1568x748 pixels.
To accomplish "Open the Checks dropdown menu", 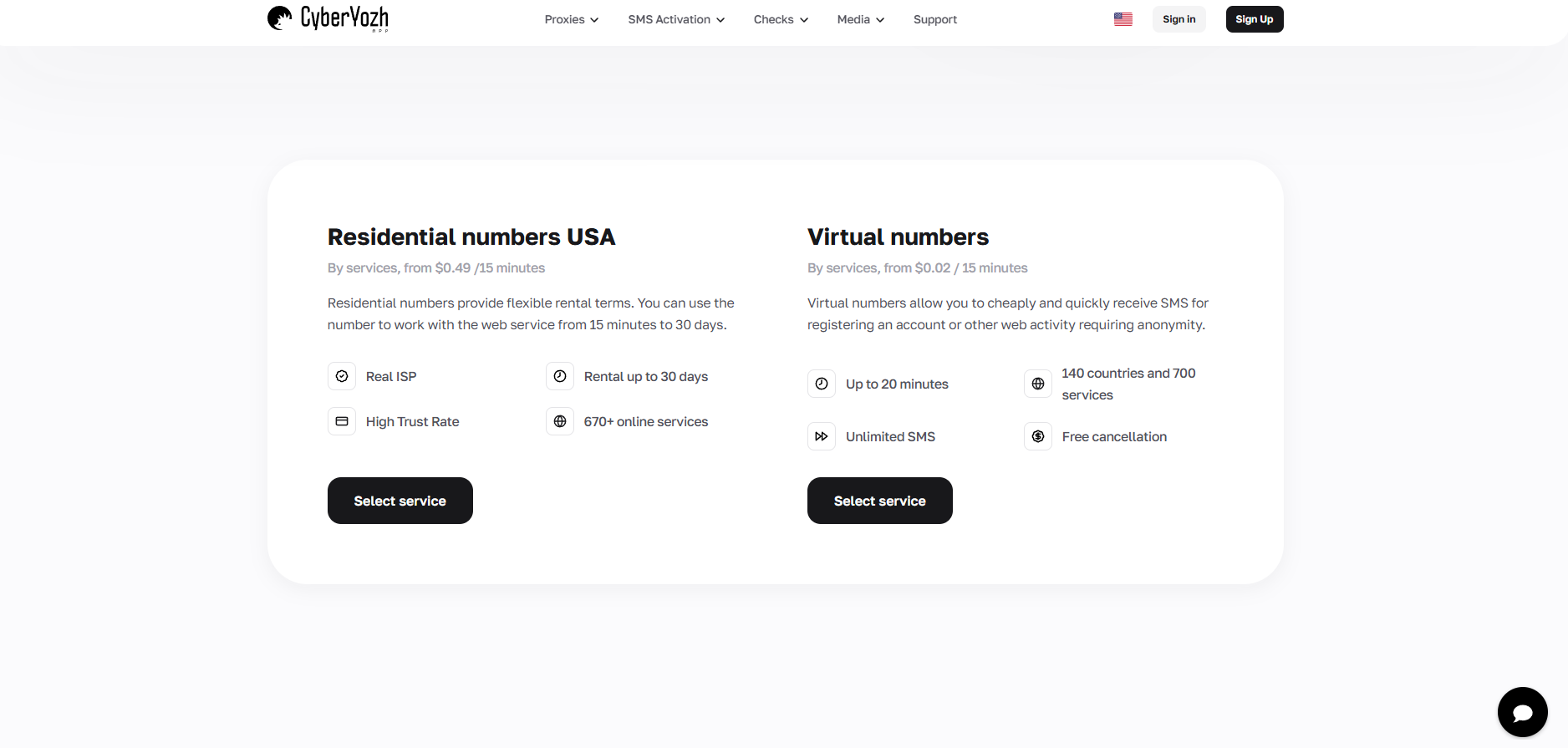I will [781, 19].
